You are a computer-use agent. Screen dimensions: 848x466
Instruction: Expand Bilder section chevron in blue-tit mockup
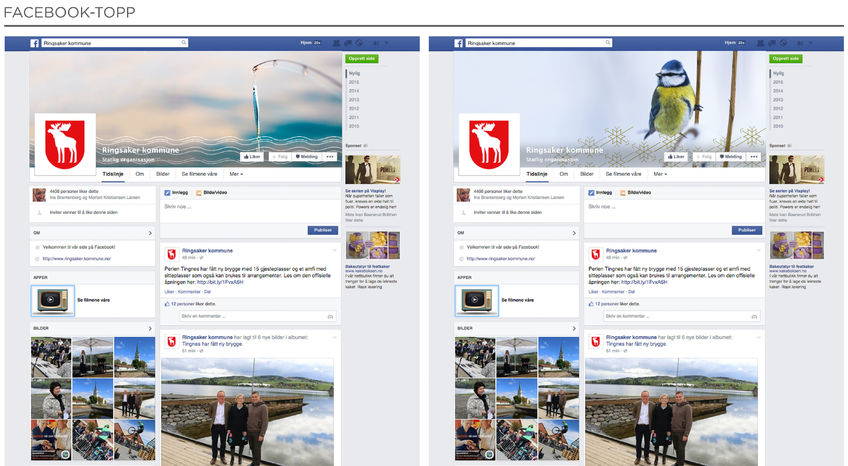[574, 328]
